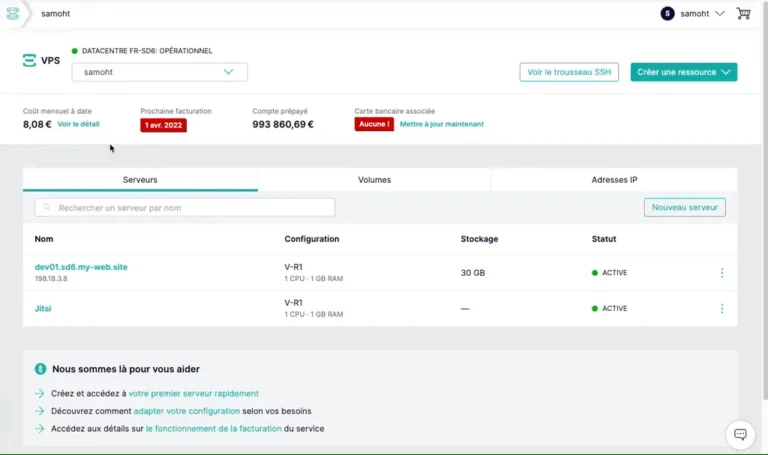
Task: Click 30 GB storage value
Action: pos(473,273)
